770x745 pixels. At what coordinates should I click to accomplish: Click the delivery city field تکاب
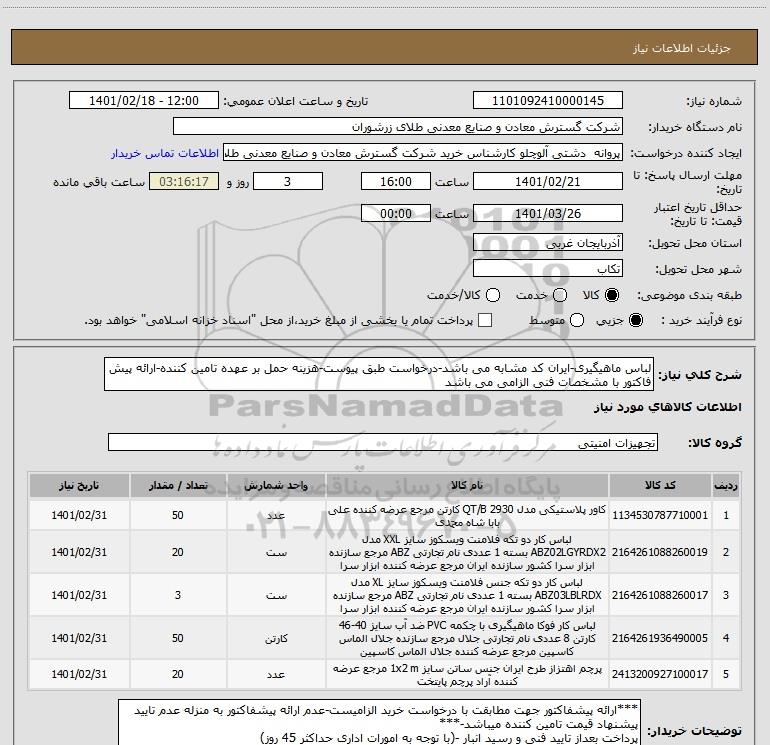(x=548, y=269)
